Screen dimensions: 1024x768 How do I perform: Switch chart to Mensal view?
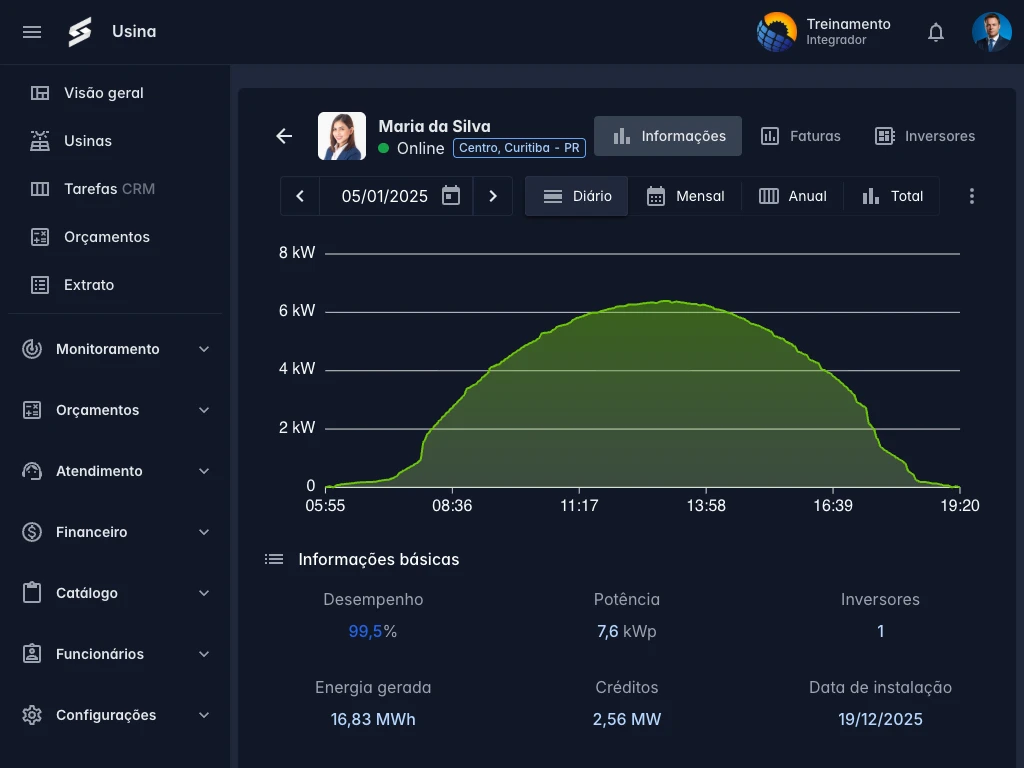click(685, 196)
